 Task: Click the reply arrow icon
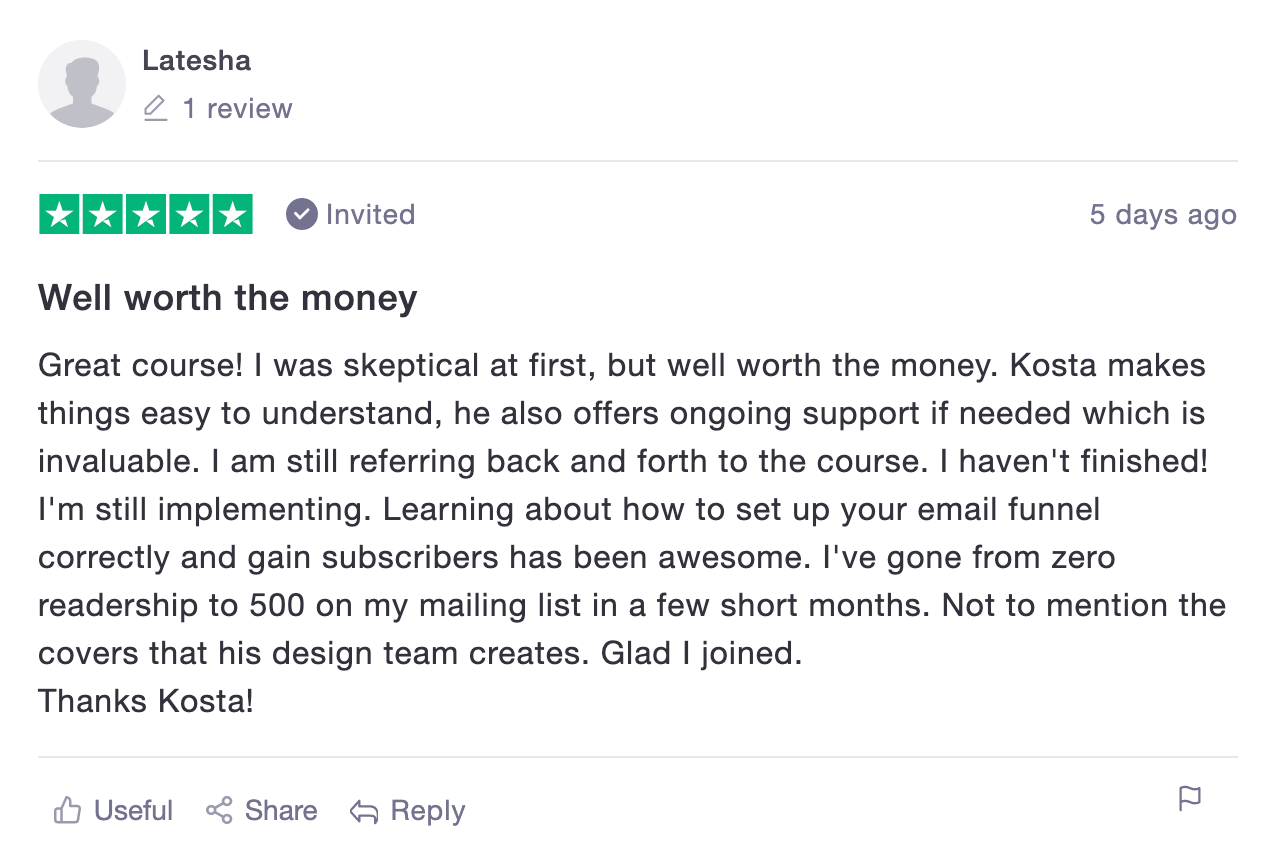tap(364, 811)
